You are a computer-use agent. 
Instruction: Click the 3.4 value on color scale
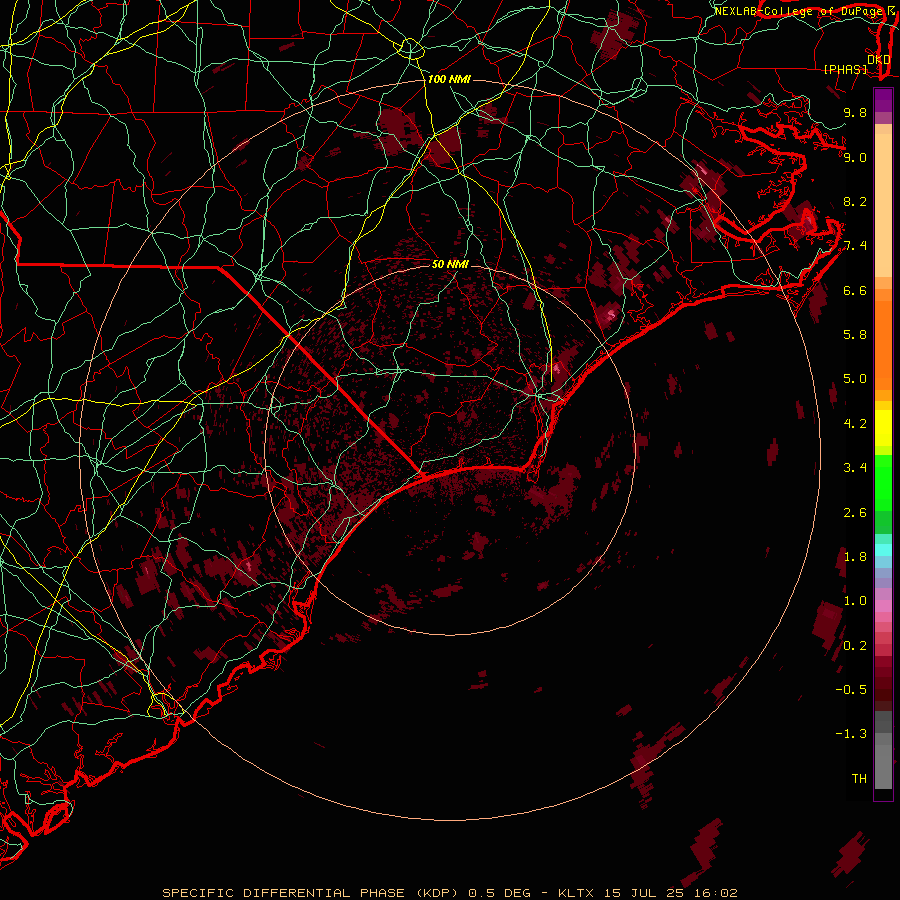click(855, 468)
